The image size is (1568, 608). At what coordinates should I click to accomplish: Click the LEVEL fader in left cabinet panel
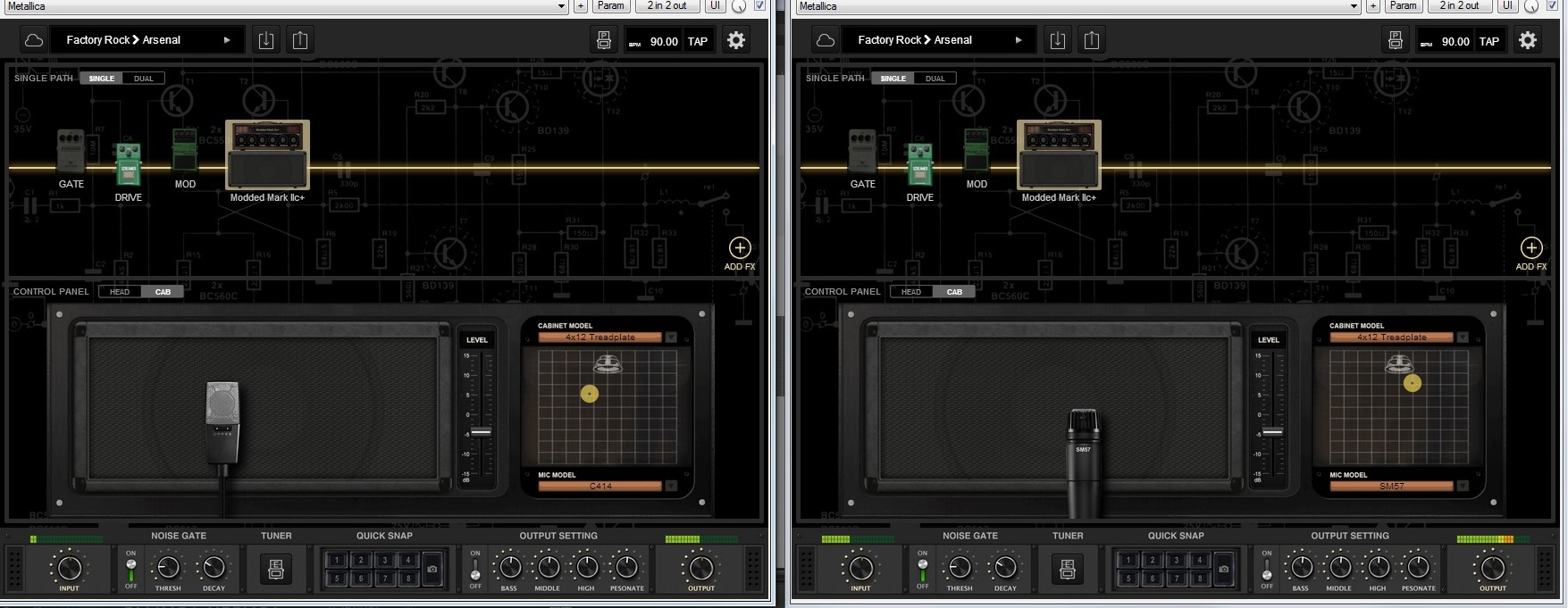[481, 432]
